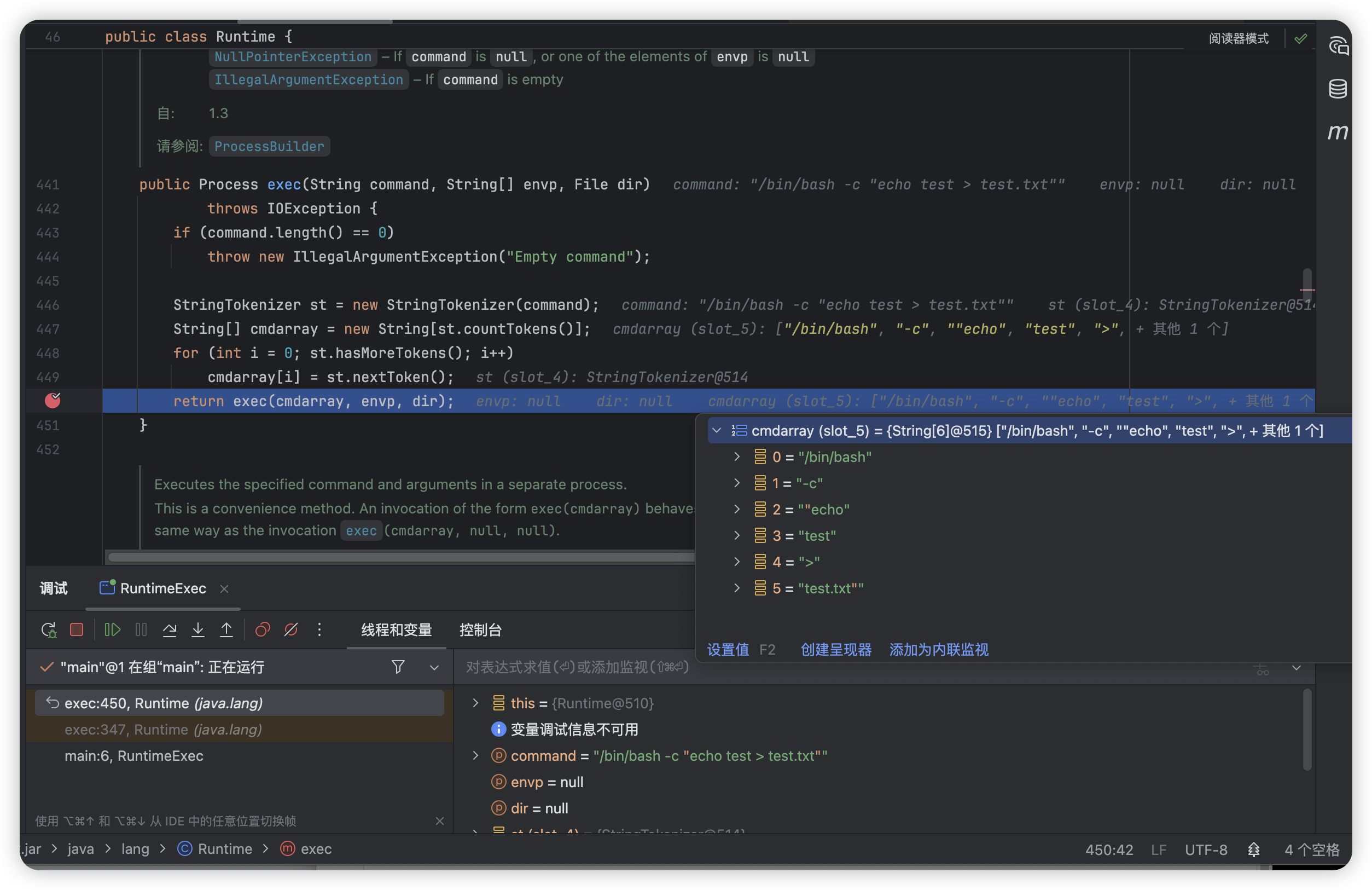This screenshot has width=1372, height=890.
Task: Open the thread selector dropdown arrow
Action: 434,667
